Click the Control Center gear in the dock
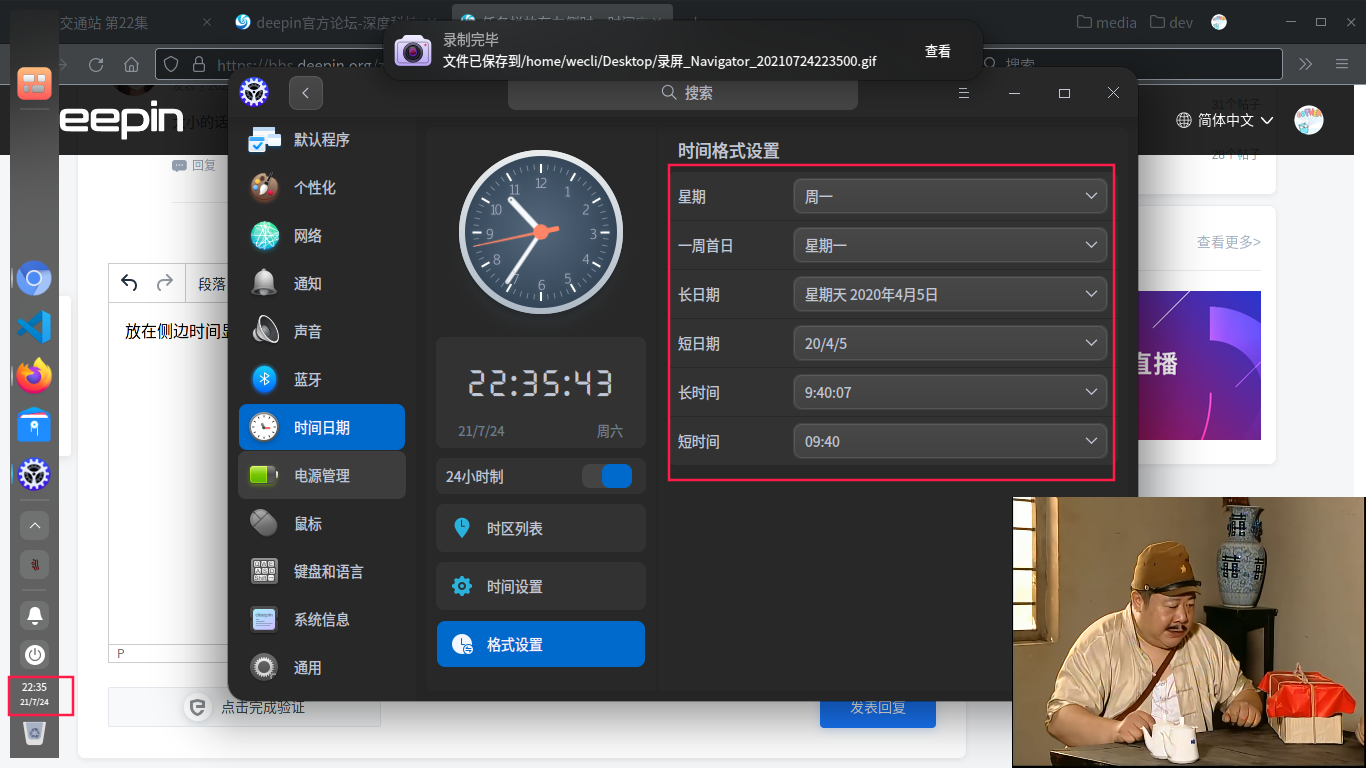Screen dimensions: 1366x768 point(35,474)
